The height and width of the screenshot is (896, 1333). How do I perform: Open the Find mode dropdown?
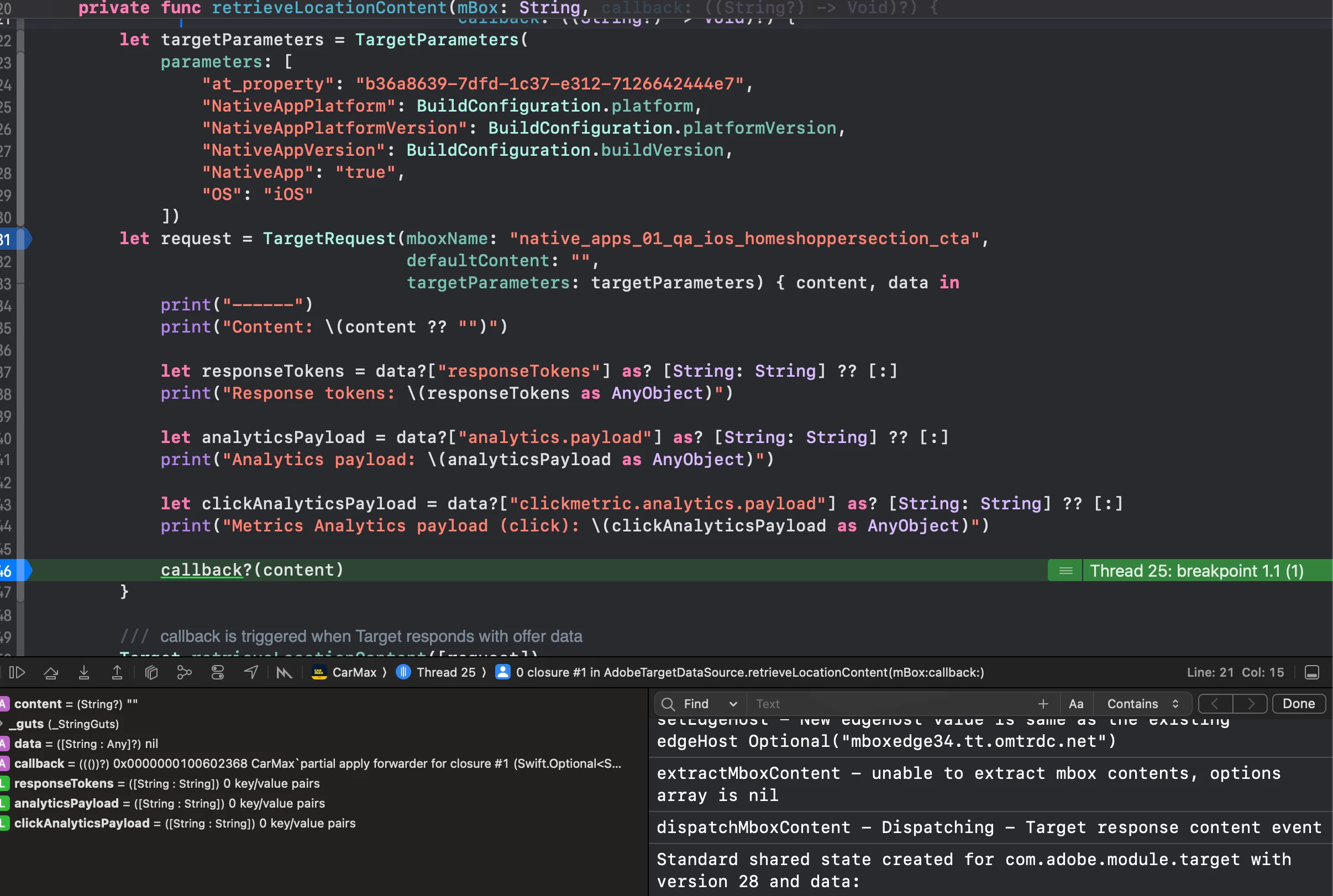710,704
